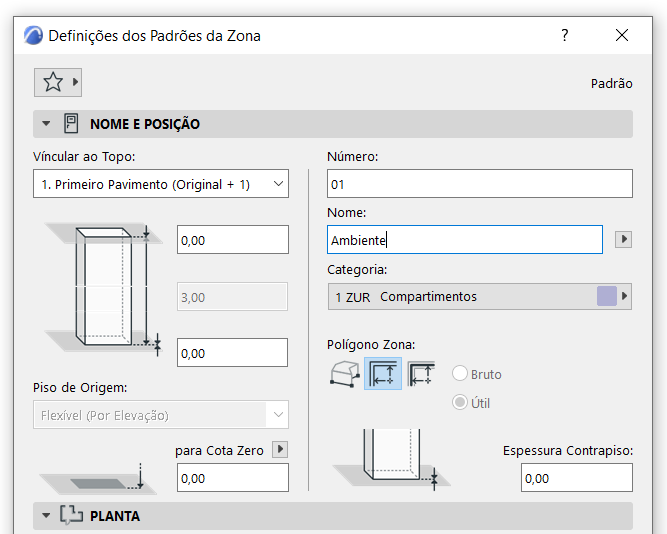Click the Nome field arrow button
667x534 pixels.
click(623, 240)
